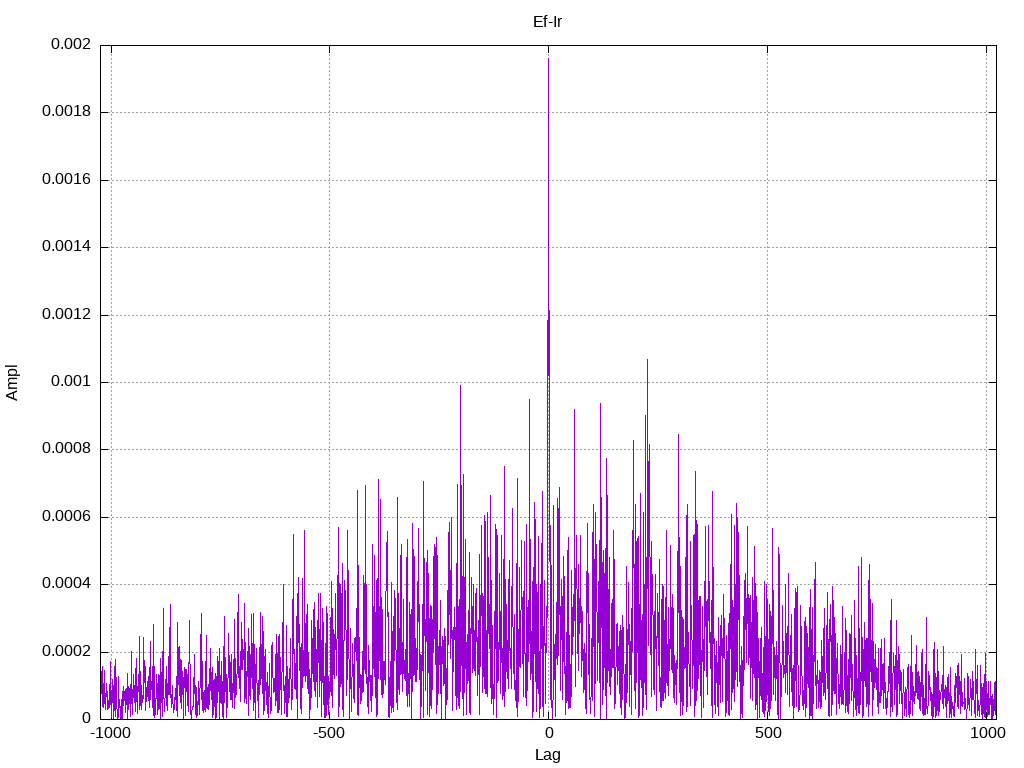Click the 1000 x-axis tick label
This screenshot has height=768, width=1024.
coord(987,733)
